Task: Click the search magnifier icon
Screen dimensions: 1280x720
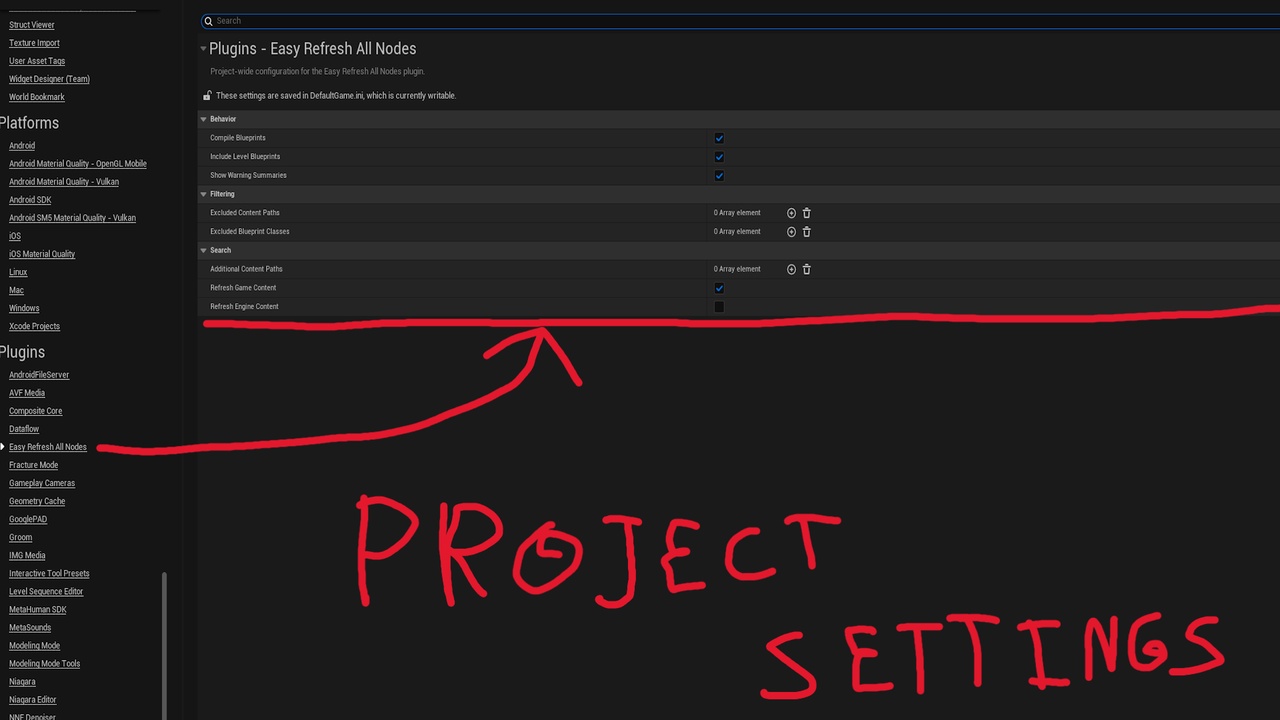Action: tap(208, 21)
